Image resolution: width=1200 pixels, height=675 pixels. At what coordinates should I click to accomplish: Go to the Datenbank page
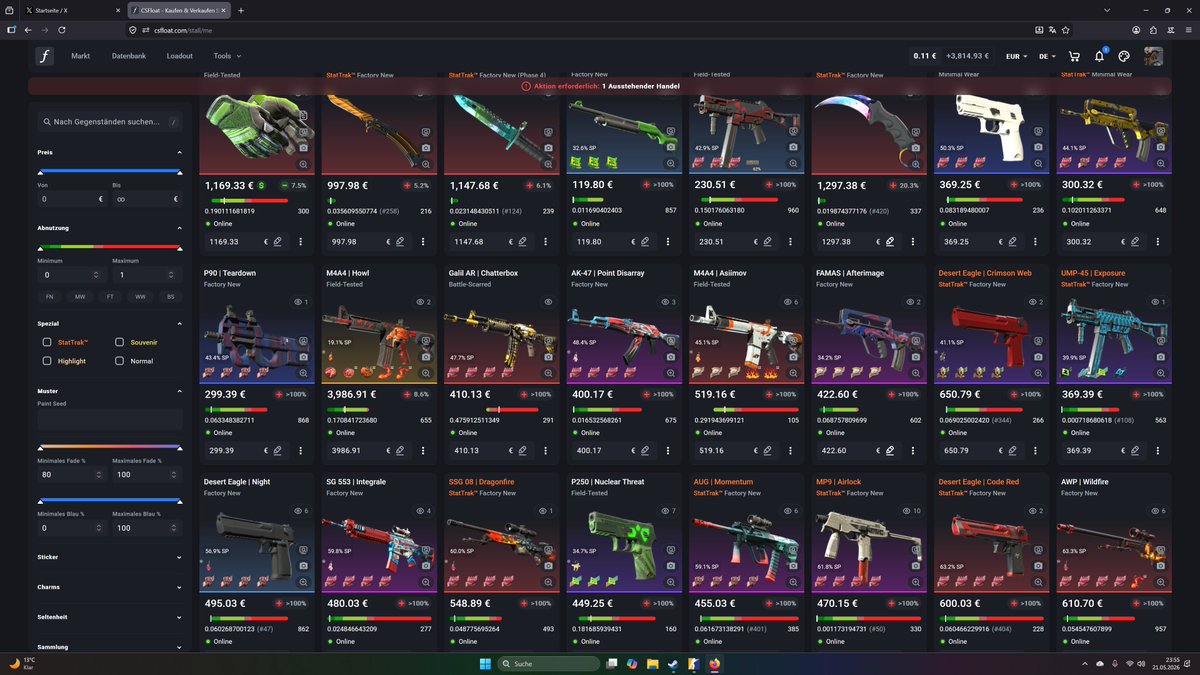click(x=129, y=56)
